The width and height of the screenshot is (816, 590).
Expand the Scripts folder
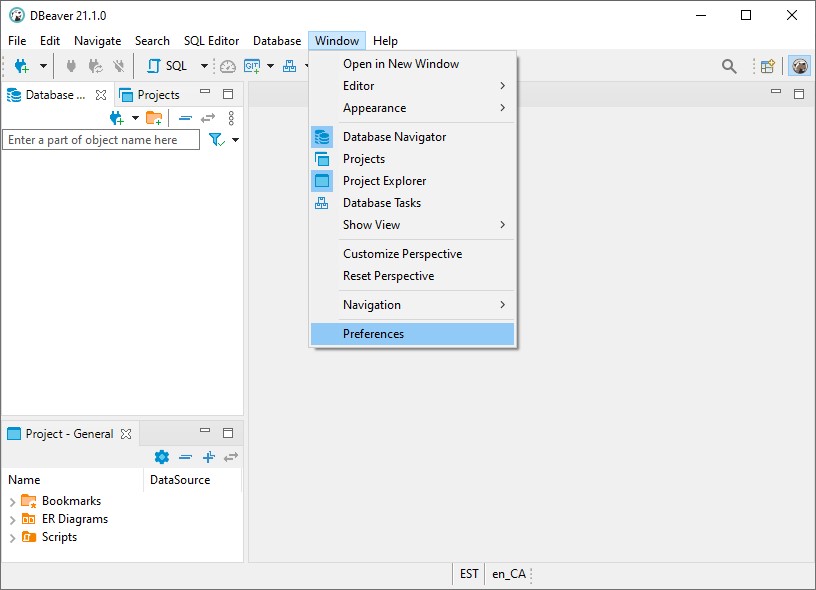[x=12, y=537]
